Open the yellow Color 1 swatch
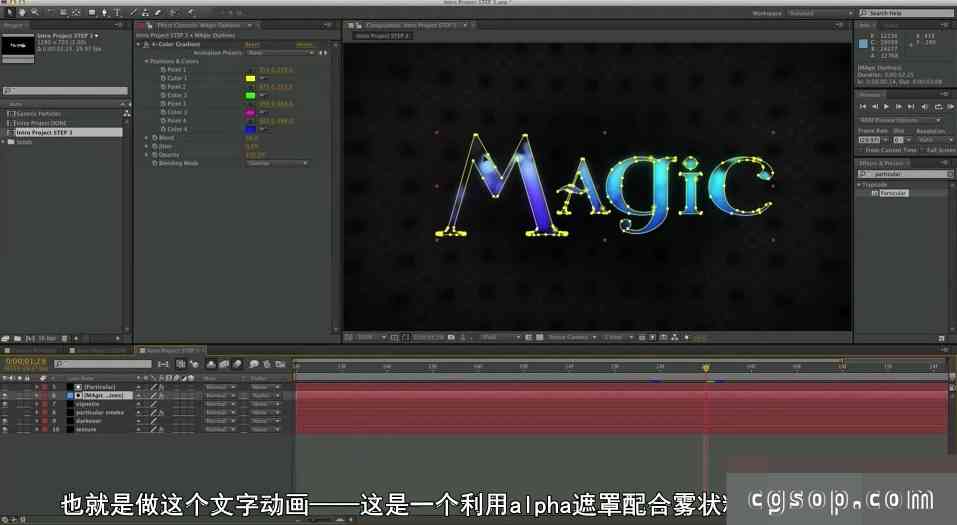 251,78
